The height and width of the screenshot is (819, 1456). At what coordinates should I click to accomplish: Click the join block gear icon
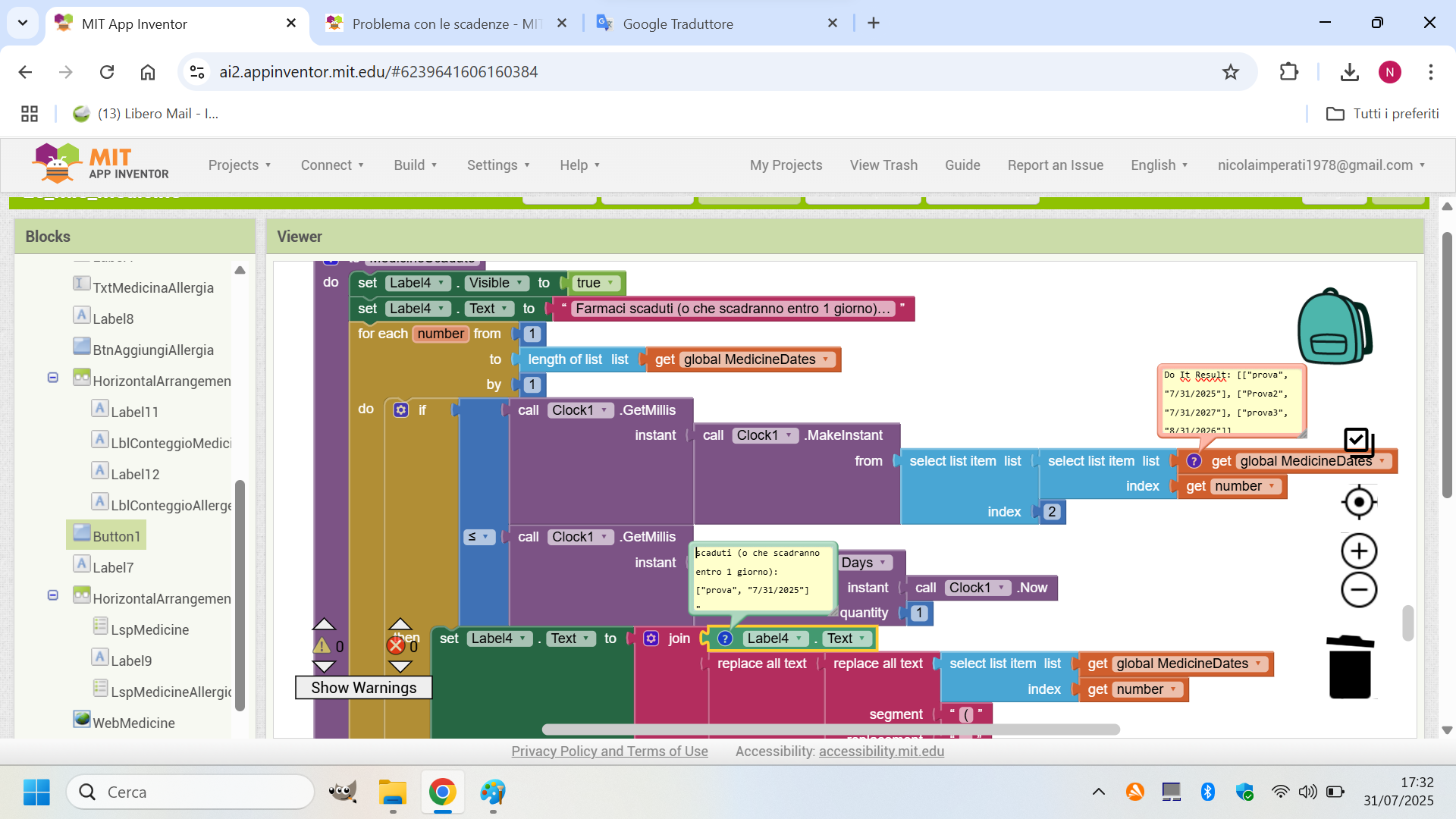651,639
